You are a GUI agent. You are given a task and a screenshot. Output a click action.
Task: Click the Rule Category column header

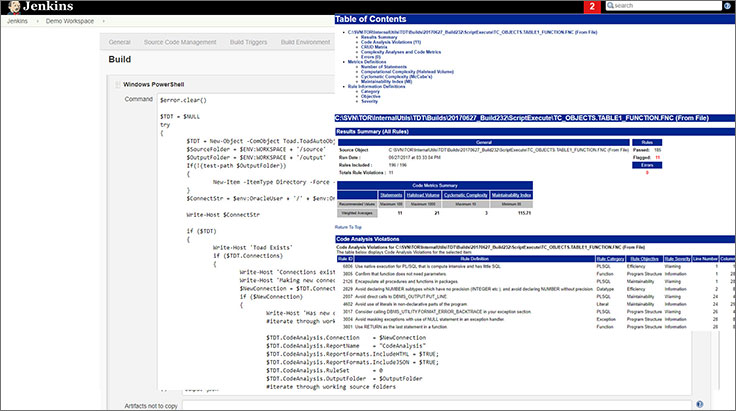pos(610,259)
